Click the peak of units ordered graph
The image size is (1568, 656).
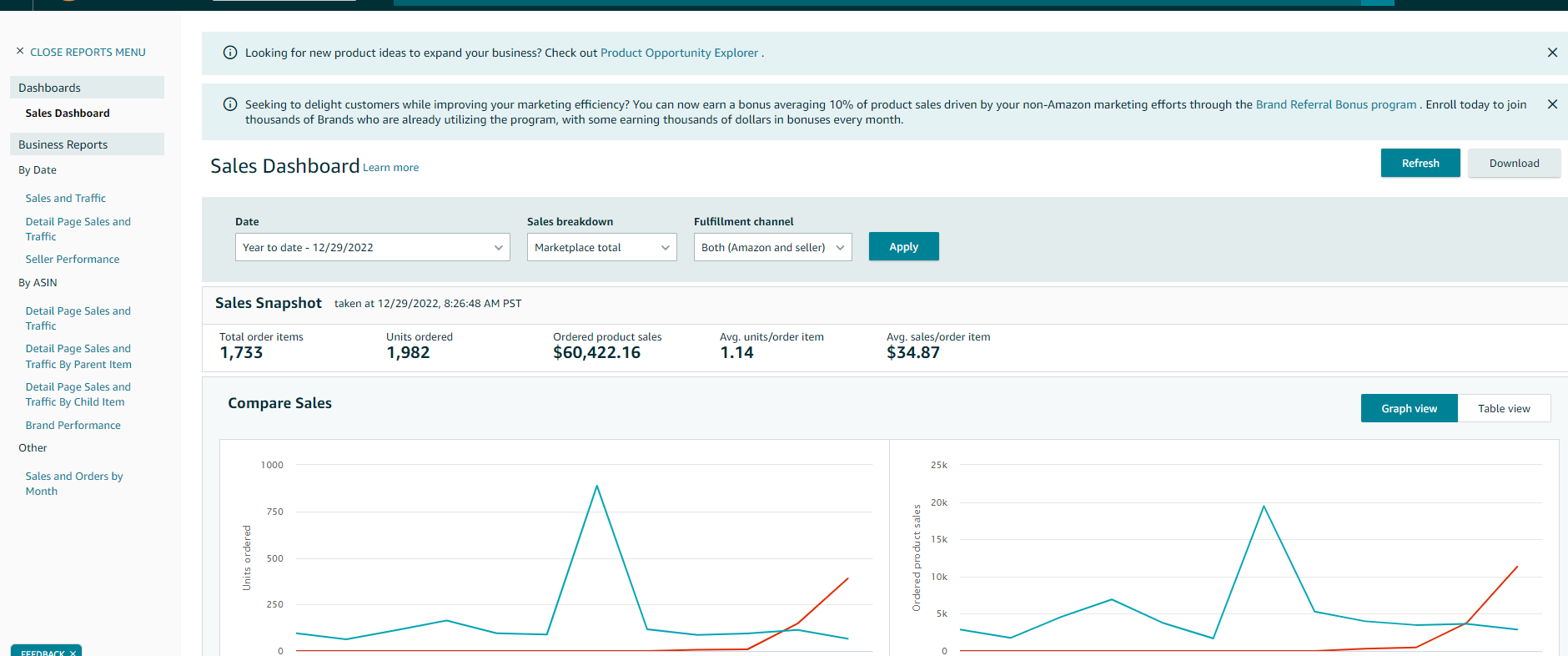596,486
